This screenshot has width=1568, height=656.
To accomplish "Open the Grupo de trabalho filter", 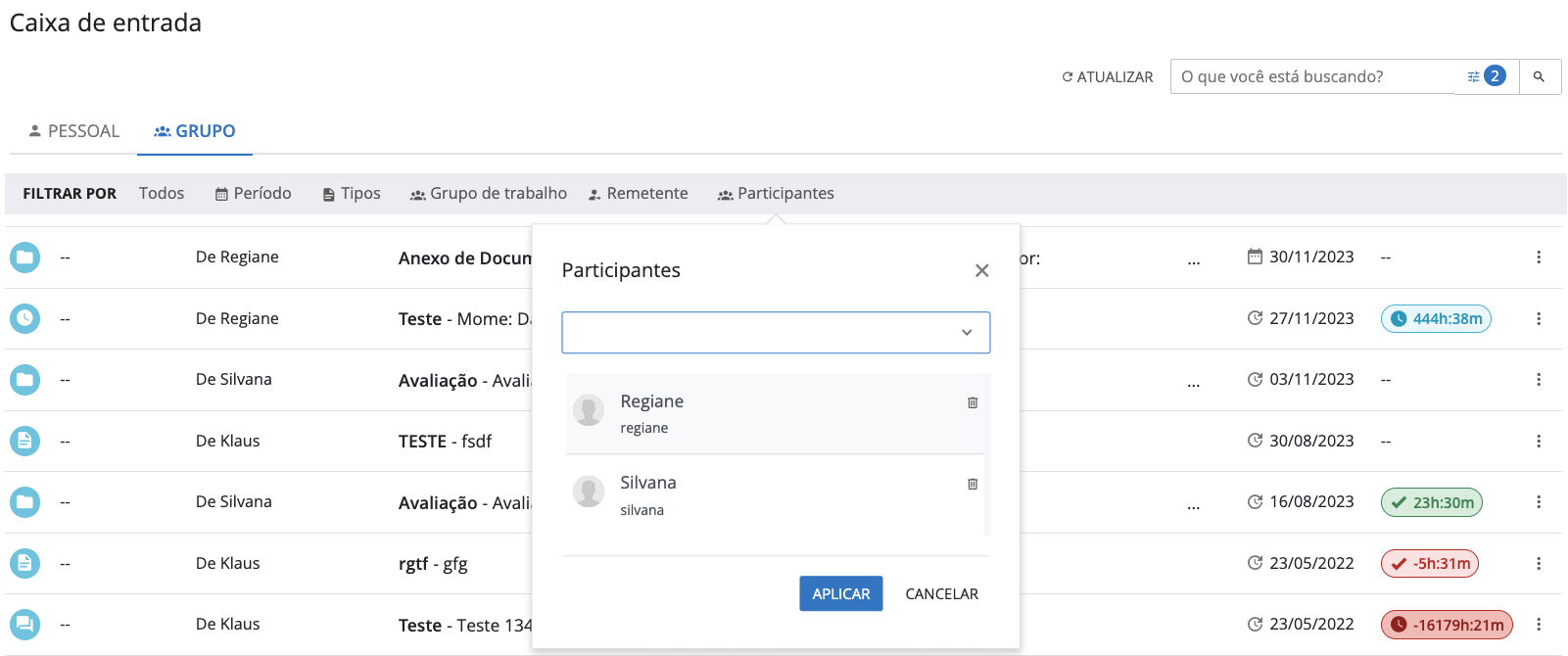I will [489, 194].
